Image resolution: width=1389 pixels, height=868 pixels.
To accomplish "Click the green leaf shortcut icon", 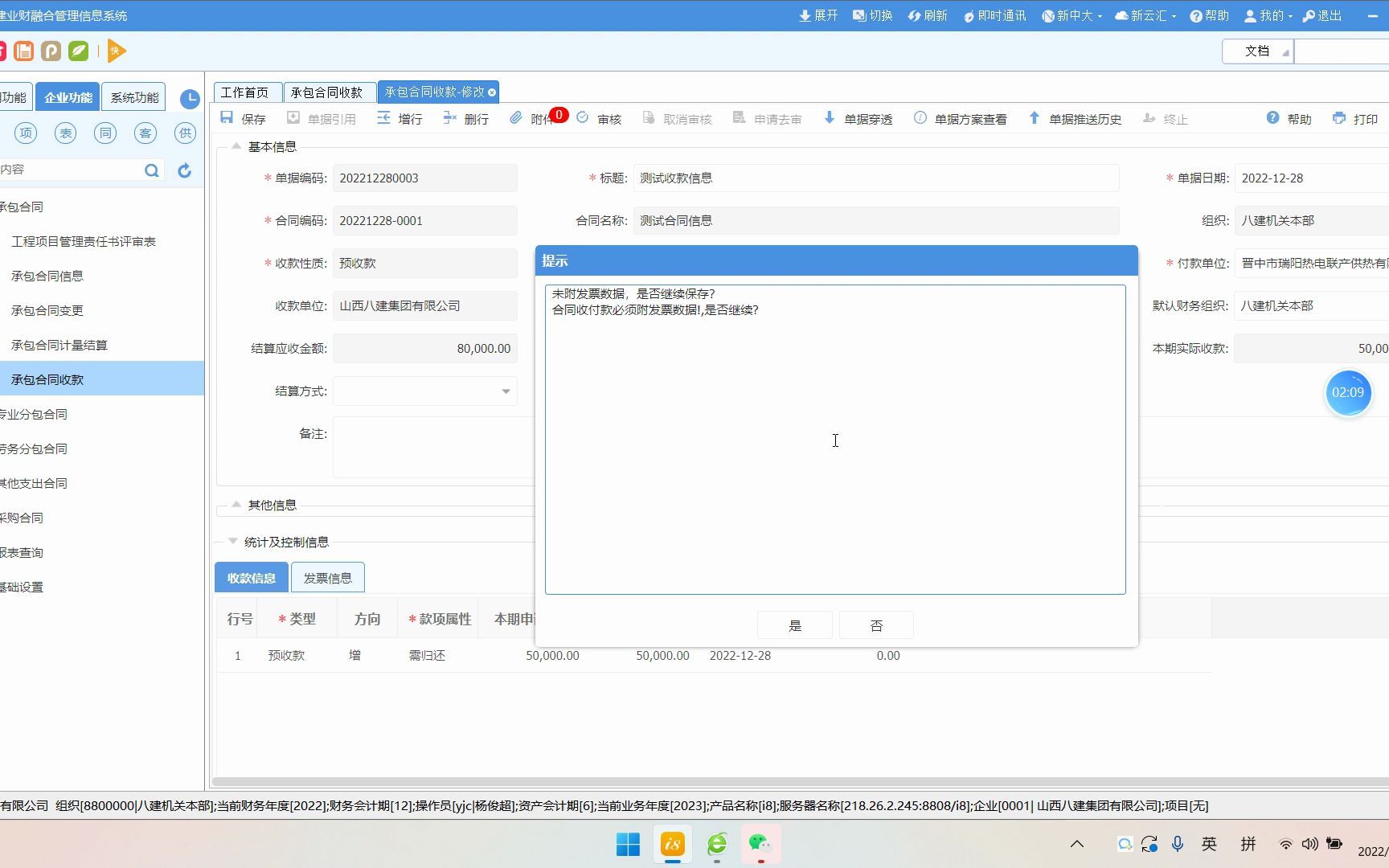I will pos(78,51).
